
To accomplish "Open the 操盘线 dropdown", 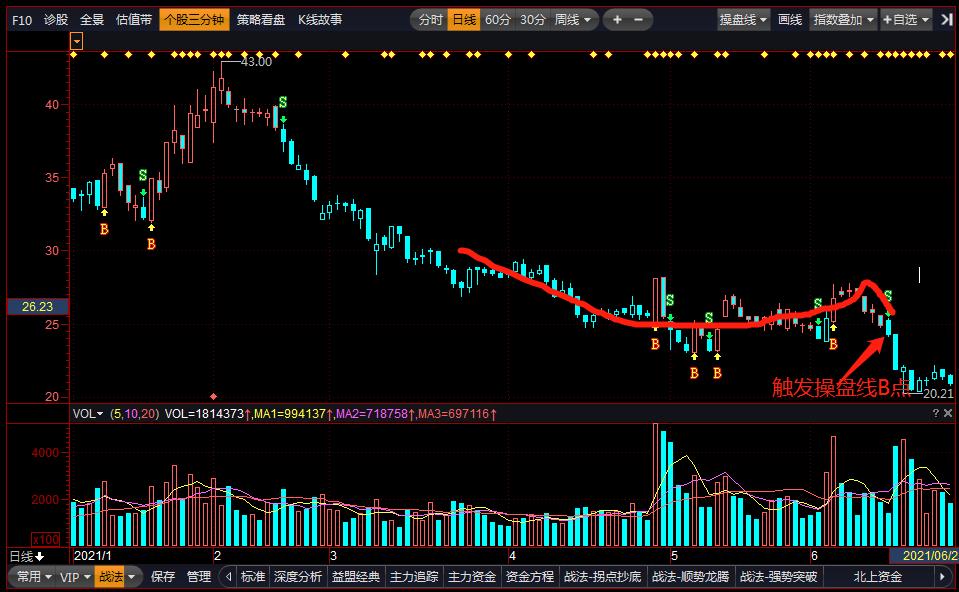I will 743,20.
